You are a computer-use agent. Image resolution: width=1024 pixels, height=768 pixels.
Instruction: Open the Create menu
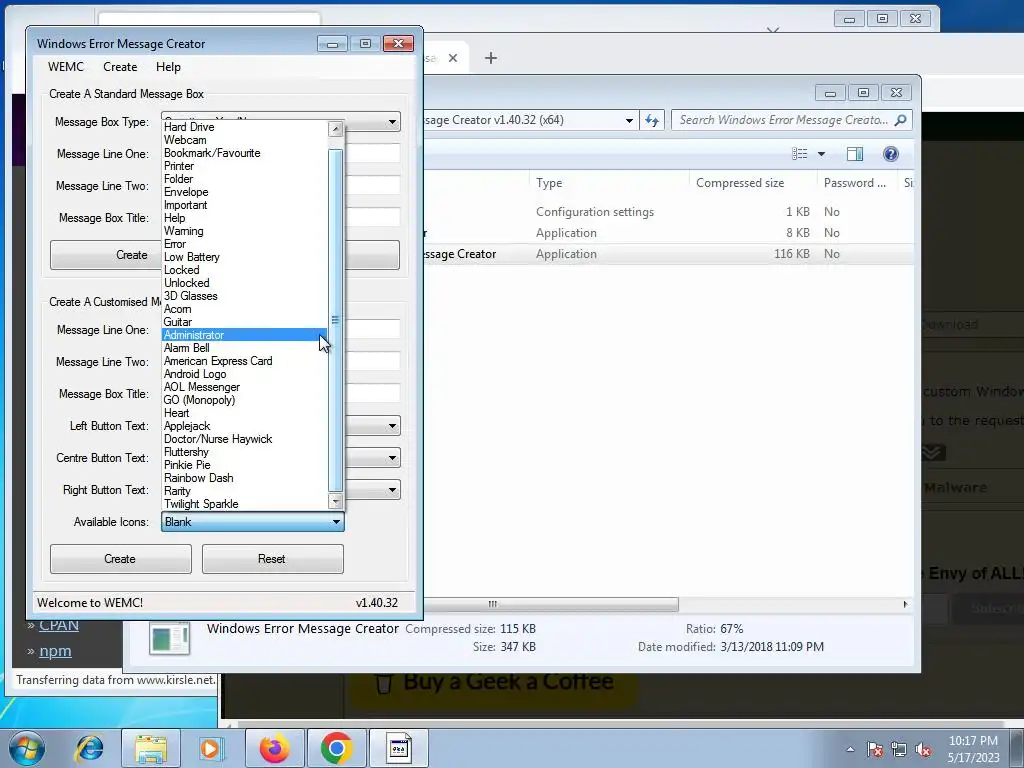pos(120,67)
